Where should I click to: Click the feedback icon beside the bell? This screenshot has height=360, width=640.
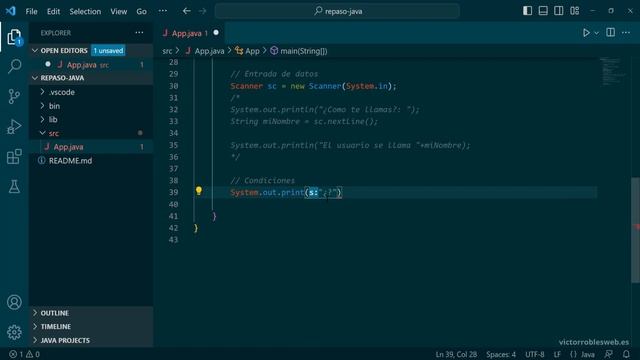click(x=609, y=354)
